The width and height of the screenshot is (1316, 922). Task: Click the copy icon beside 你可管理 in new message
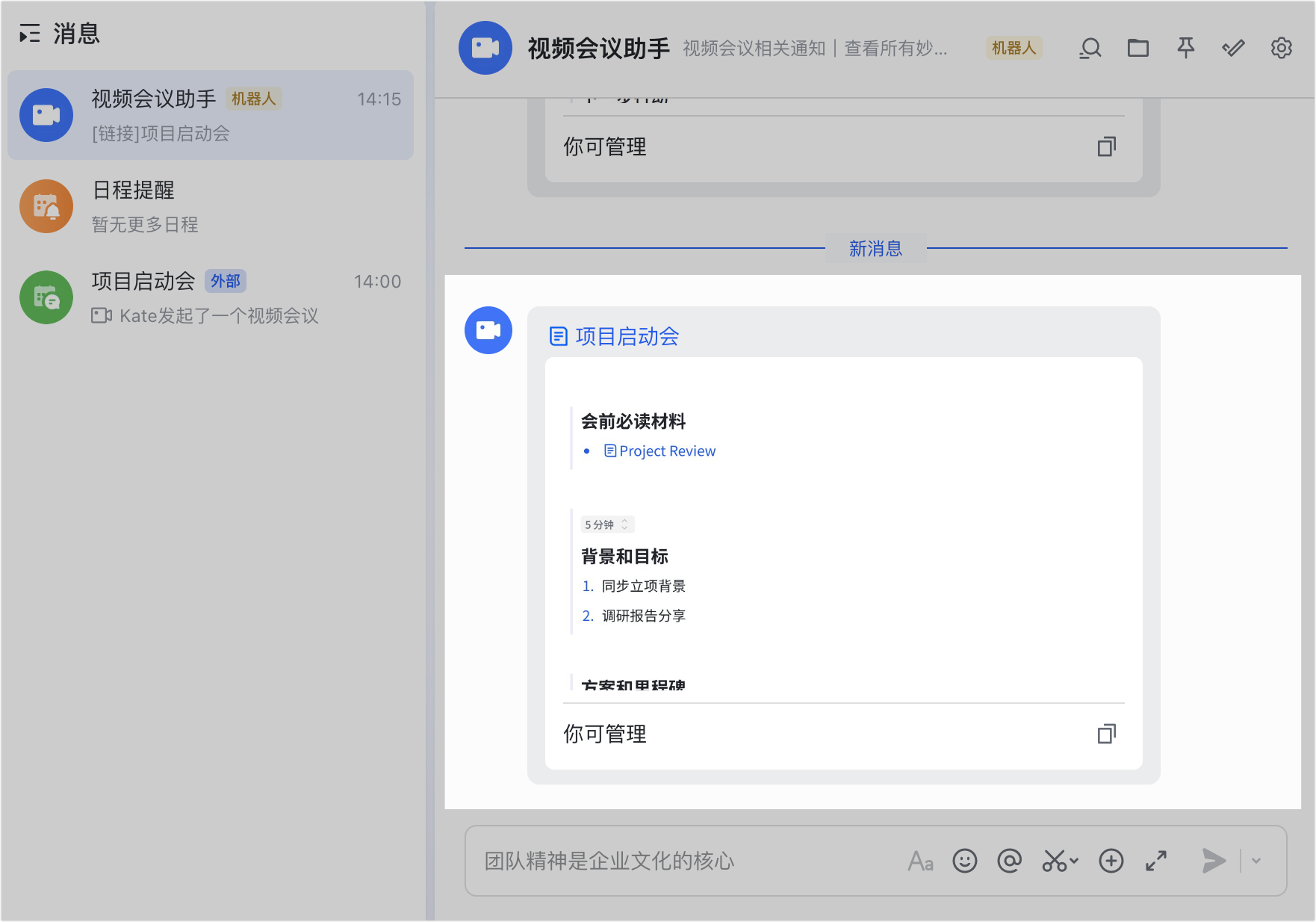click(x=1106, y=734)
